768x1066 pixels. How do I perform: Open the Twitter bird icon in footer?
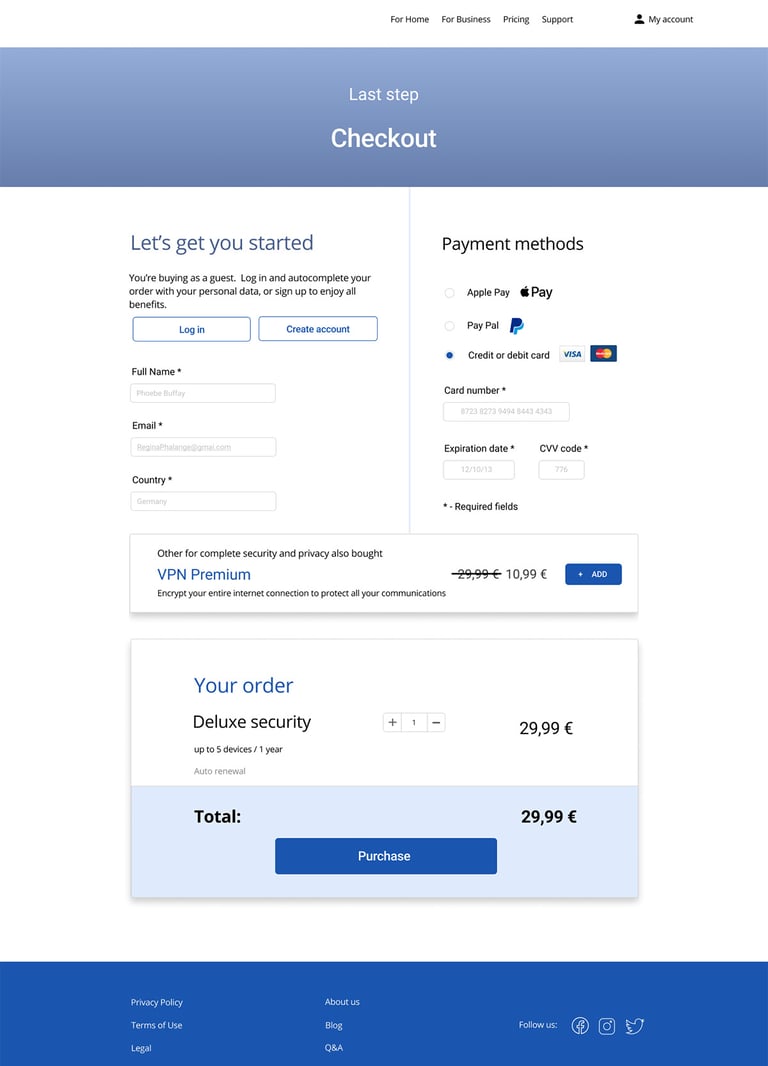[x=635, y=1025]
